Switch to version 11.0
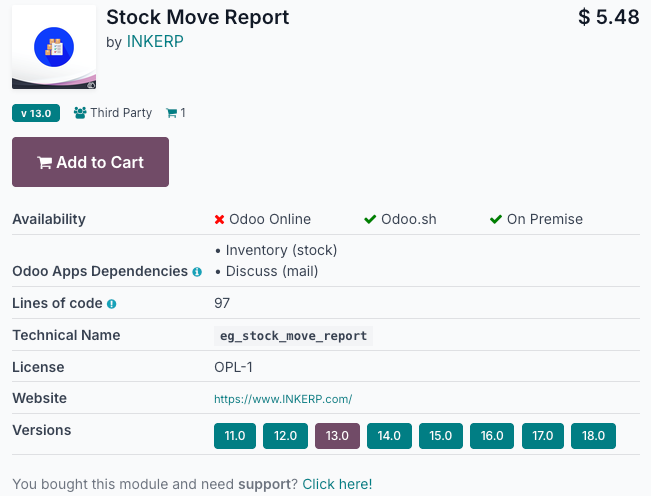The height and width of the screenshot is (496, 651). (x=235, y=436)
